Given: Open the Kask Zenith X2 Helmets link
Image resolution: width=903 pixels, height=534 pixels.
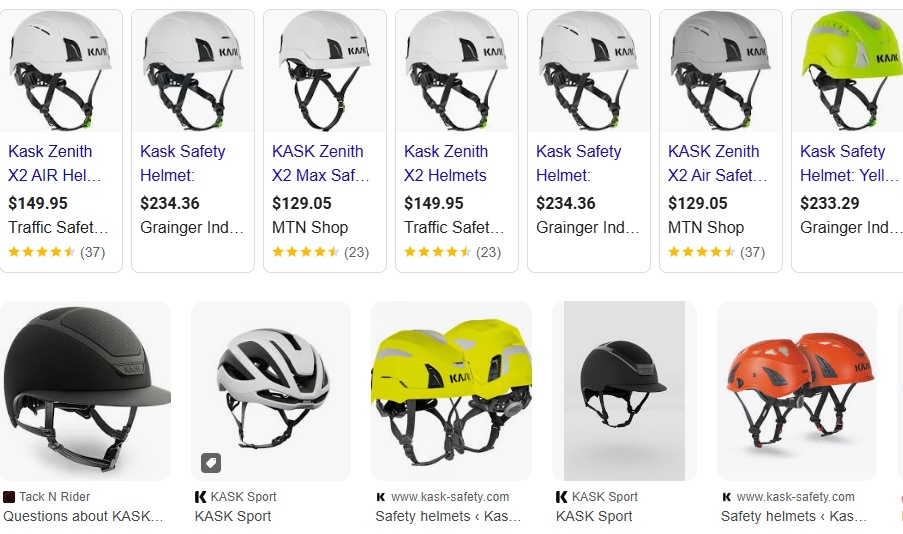Looking at the screenshot, I should 447,163.
